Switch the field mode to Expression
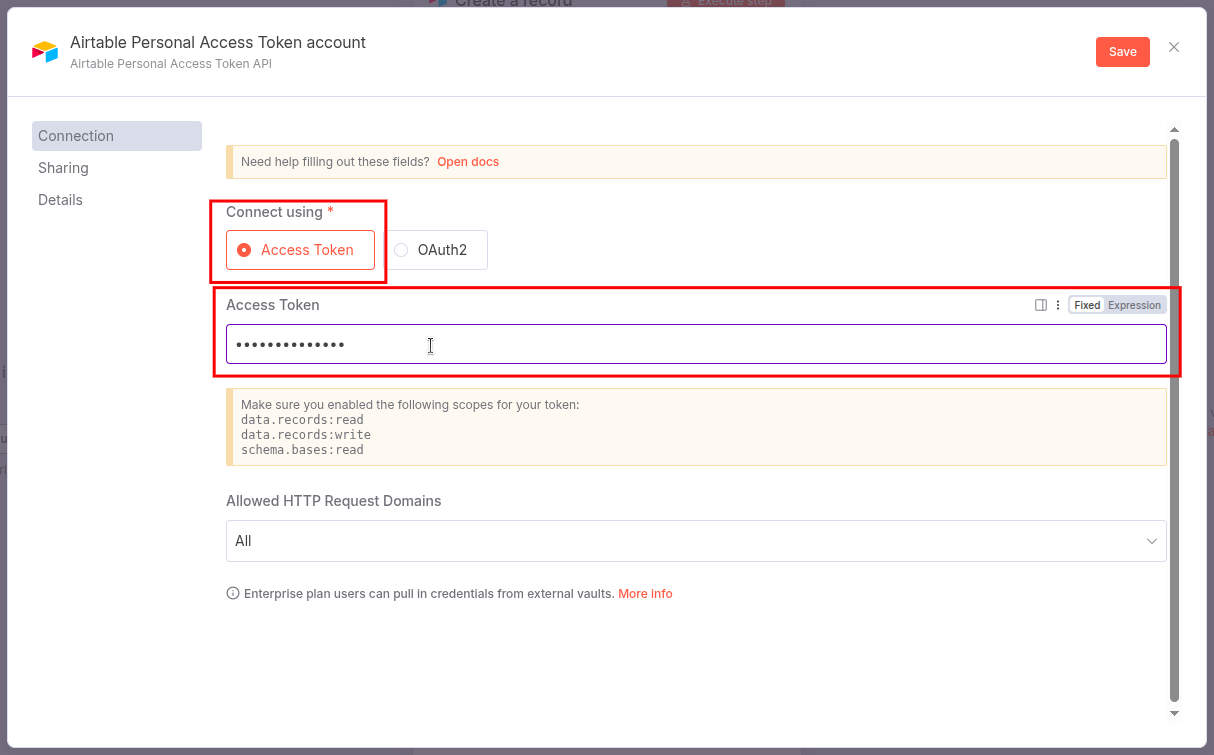Image resolution: width=1214 pixels, height=755 pixels. [x=1135, y=305]
